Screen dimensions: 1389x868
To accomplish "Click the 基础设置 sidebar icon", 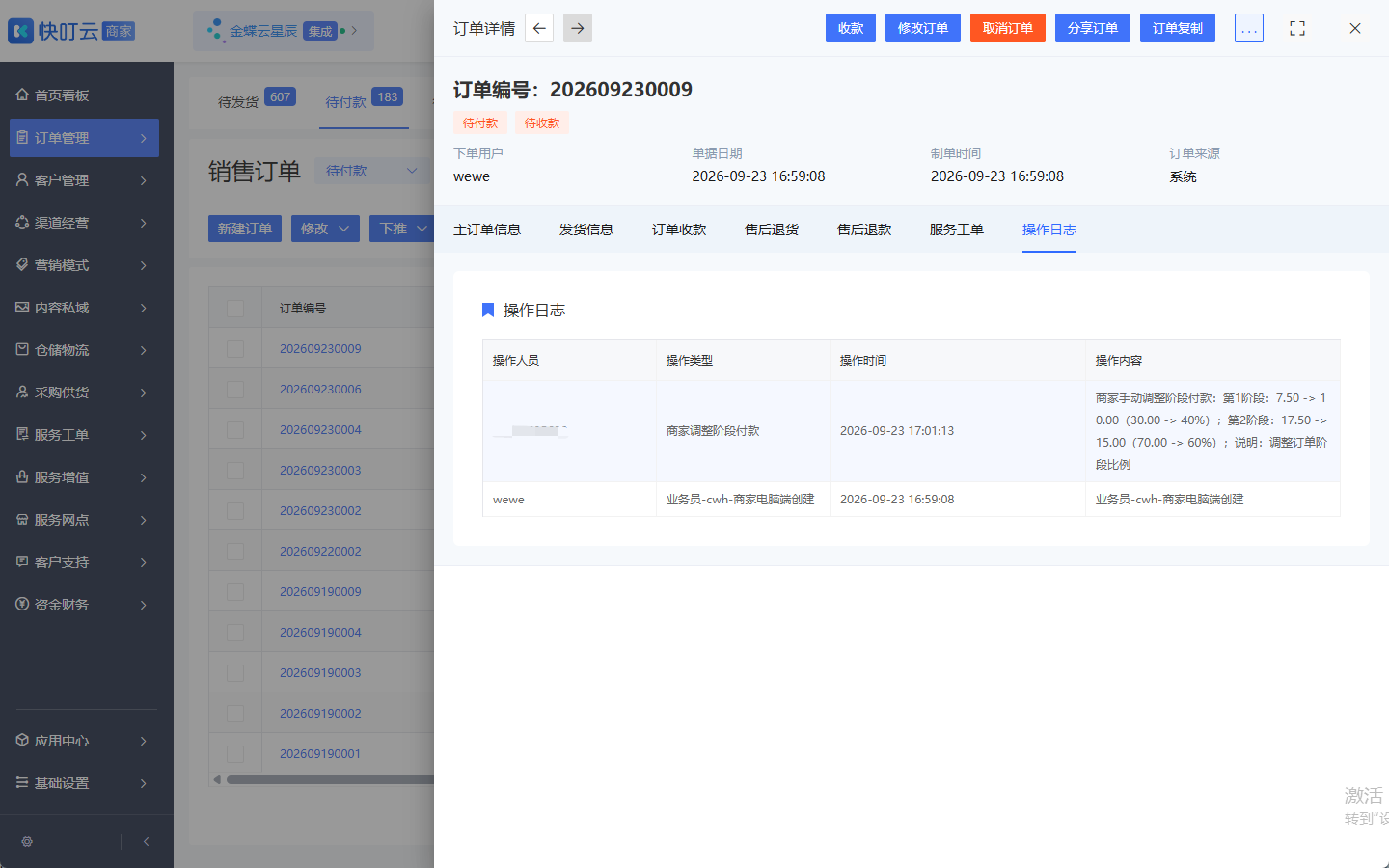I will pyautogui.click(x=22, y=782).
